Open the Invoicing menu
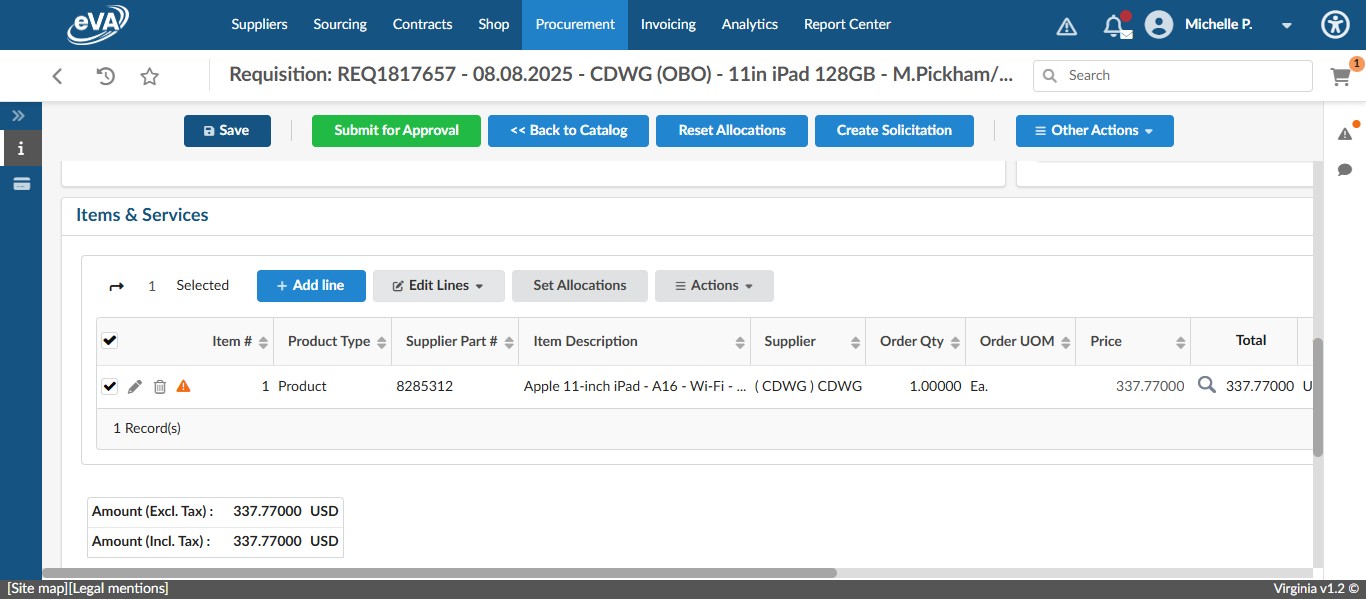The width and height of the screenshot is (1366, 599). 668,25
